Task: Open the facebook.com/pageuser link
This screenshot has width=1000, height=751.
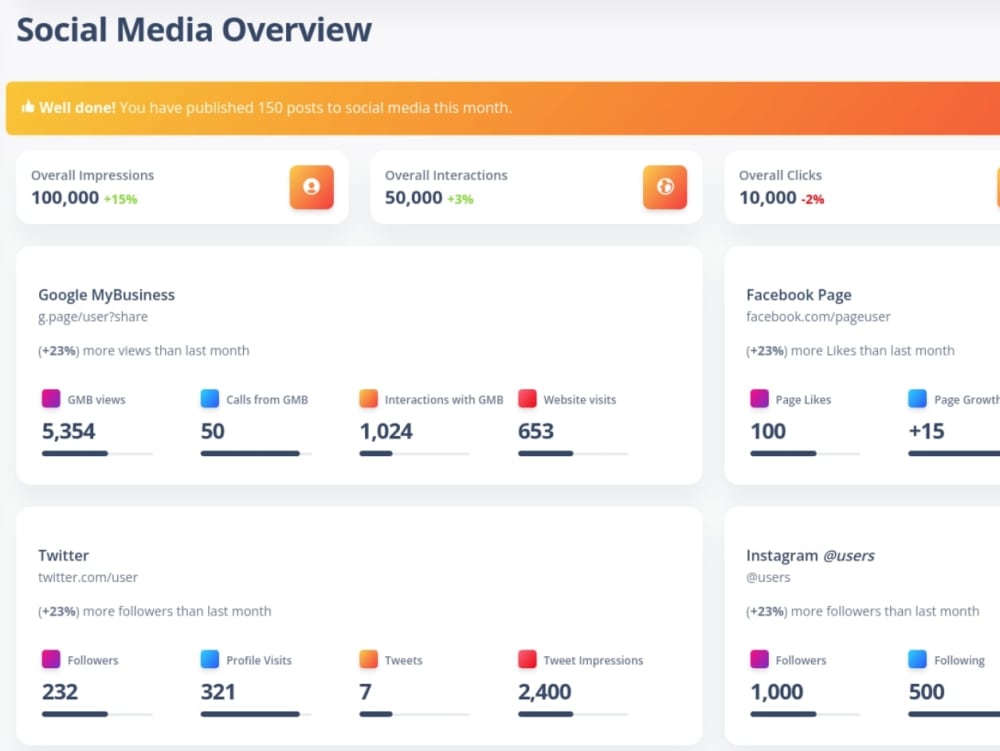Action: 818,317
